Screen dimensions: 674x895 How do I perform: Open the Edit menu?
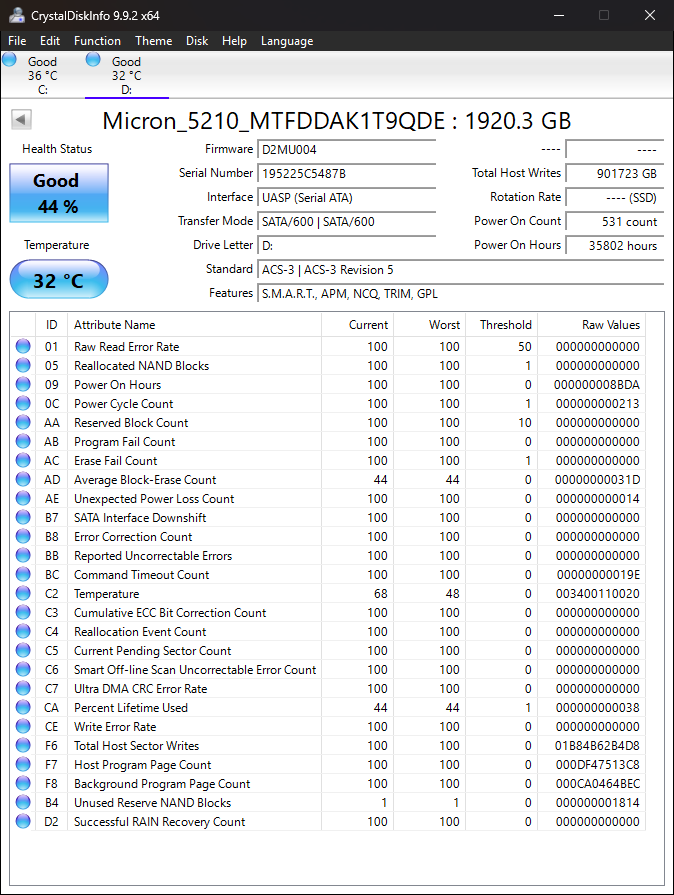point(50,41)
